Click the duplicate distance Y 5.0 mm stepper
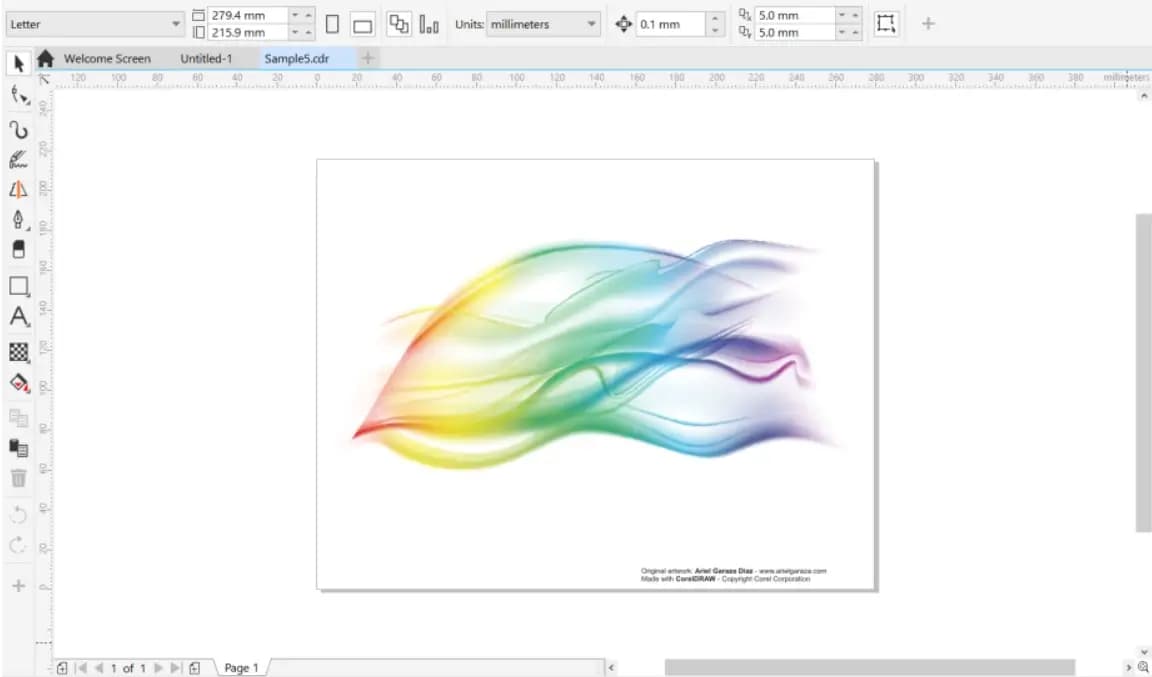The image size is (1152, 677). [x=849, y=32]
